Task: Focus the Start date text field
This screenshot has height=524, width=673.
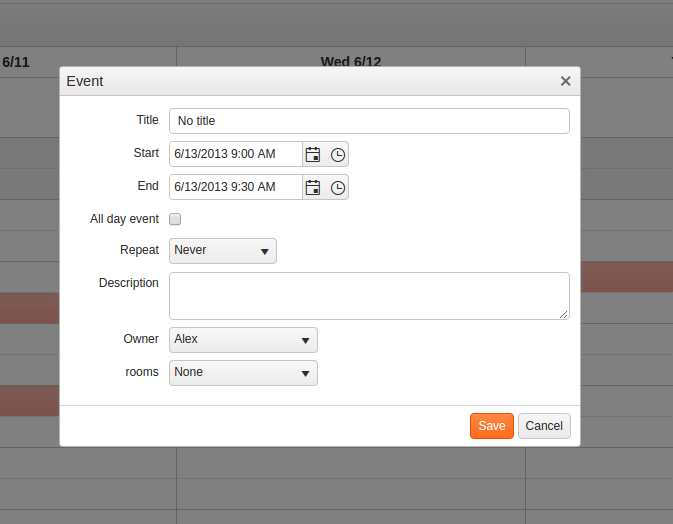Action: tap(236, 154)
